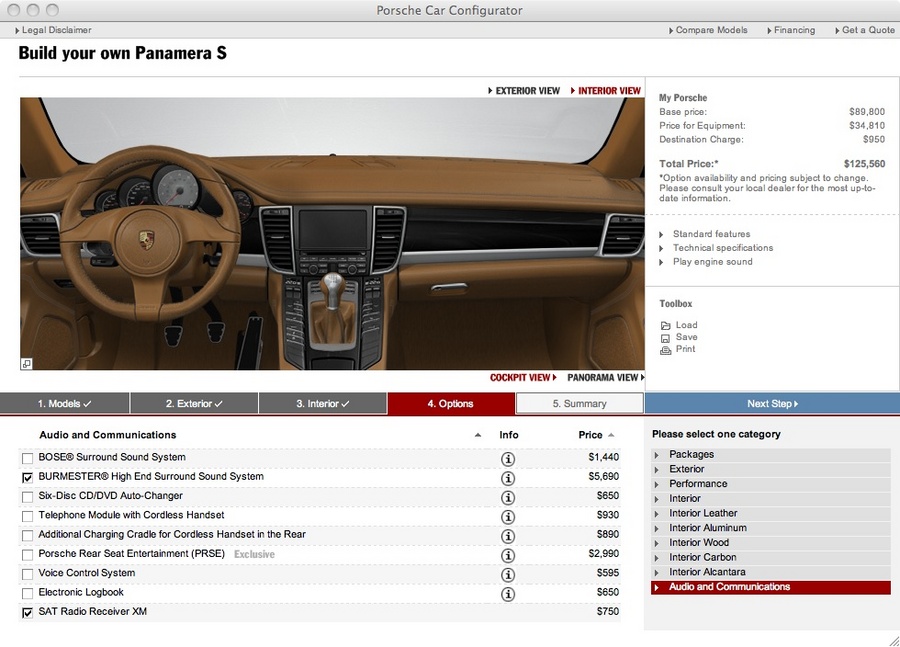Open info for Voice Control System
Viewport: 900px width, 647px height.
coord(507,575)
